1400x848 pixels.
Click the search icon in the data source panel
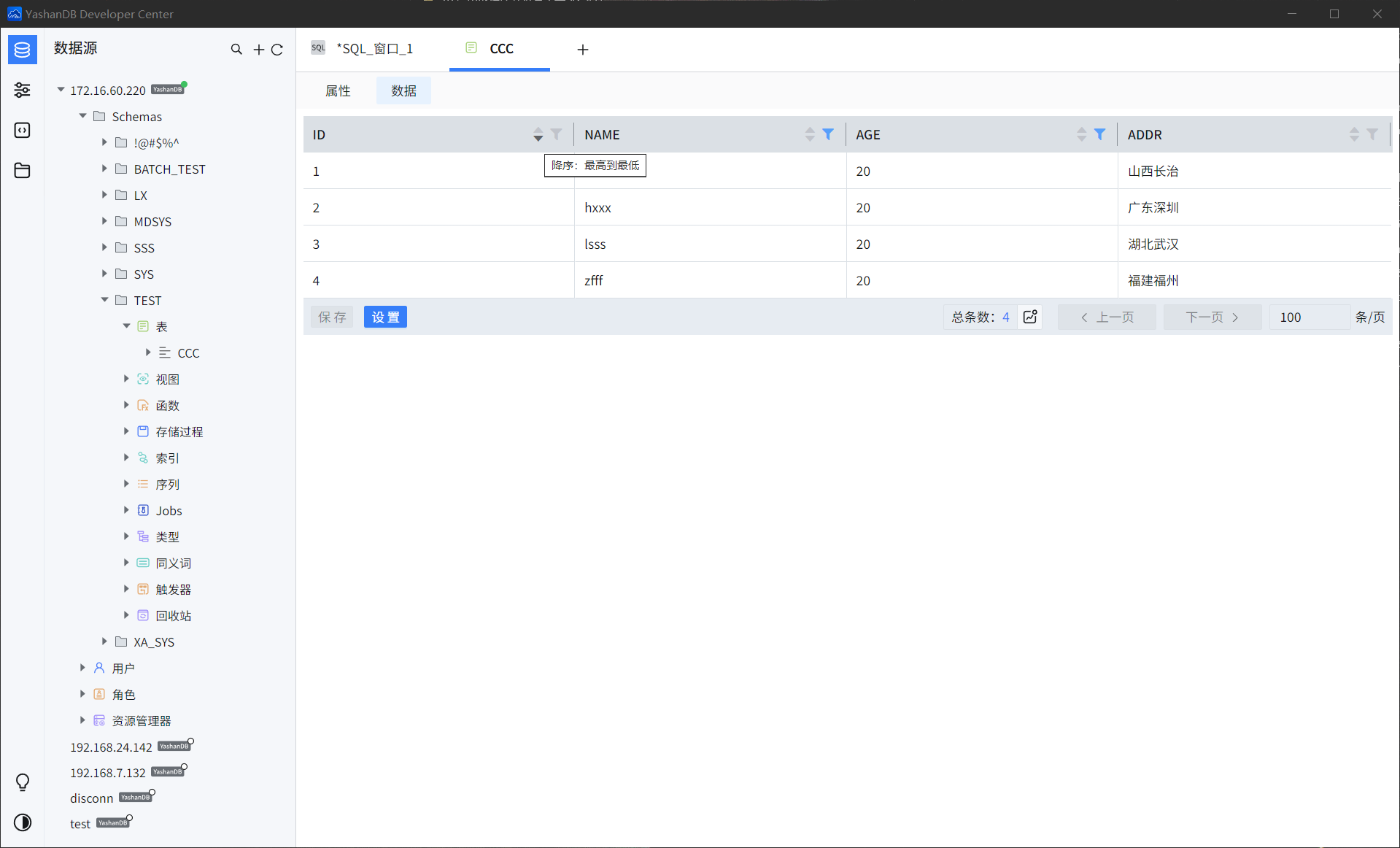pyautogui.click(x=236, y=49)
